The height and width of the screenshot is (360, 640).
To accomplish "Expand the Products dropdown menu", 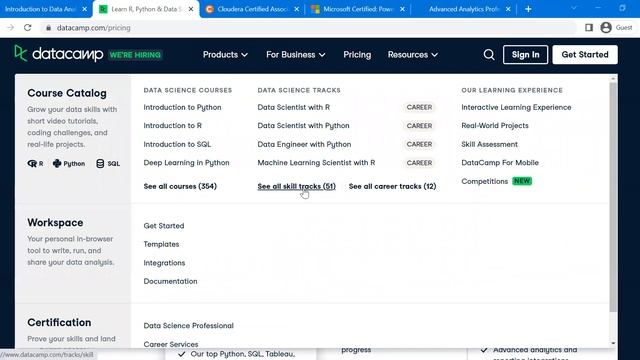I will [225, 55].
